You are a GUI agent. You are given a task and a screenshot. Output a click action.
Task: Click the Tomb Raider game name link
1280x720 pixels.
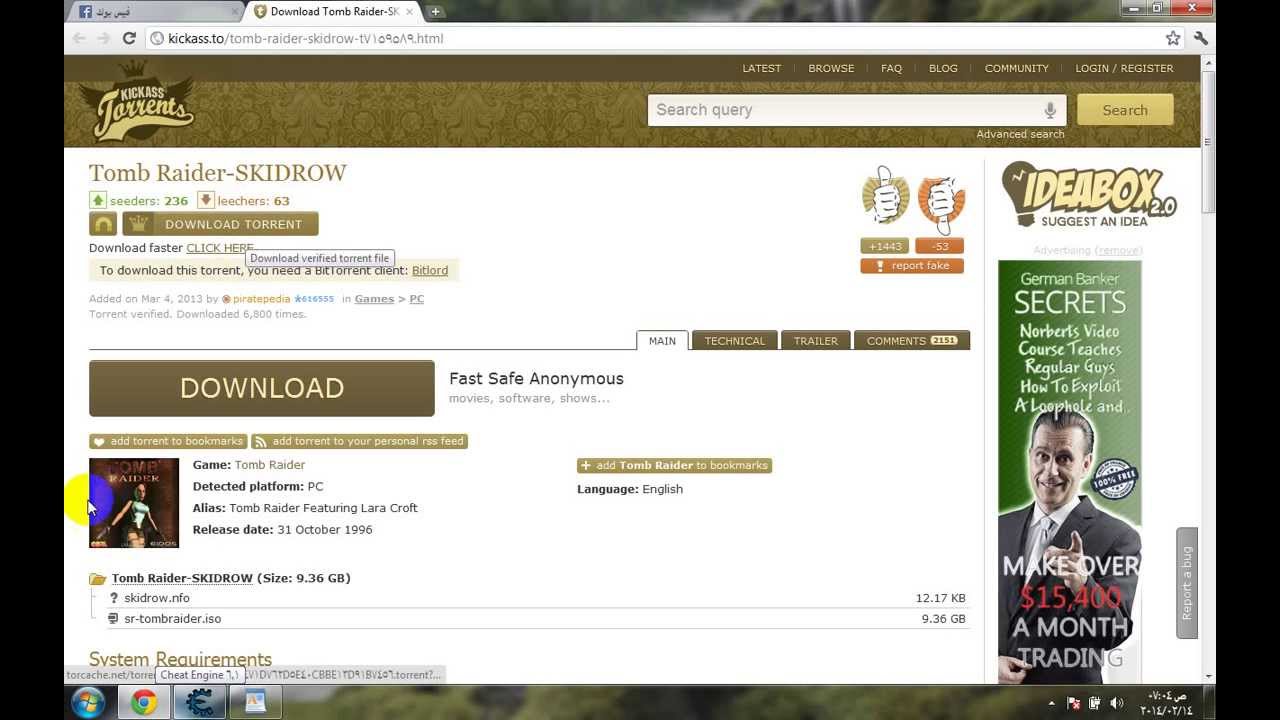[270, 465]
